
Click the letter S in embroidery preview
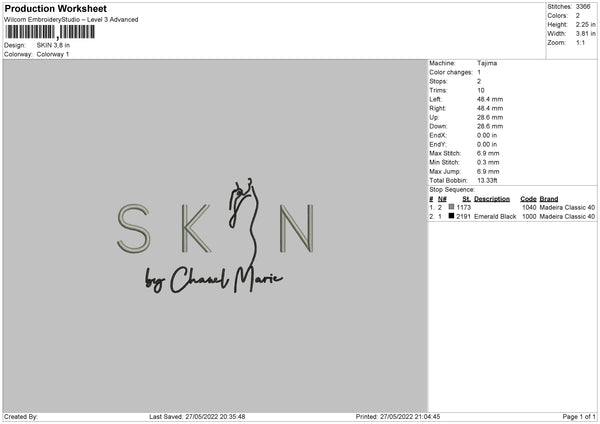(133, 228)
